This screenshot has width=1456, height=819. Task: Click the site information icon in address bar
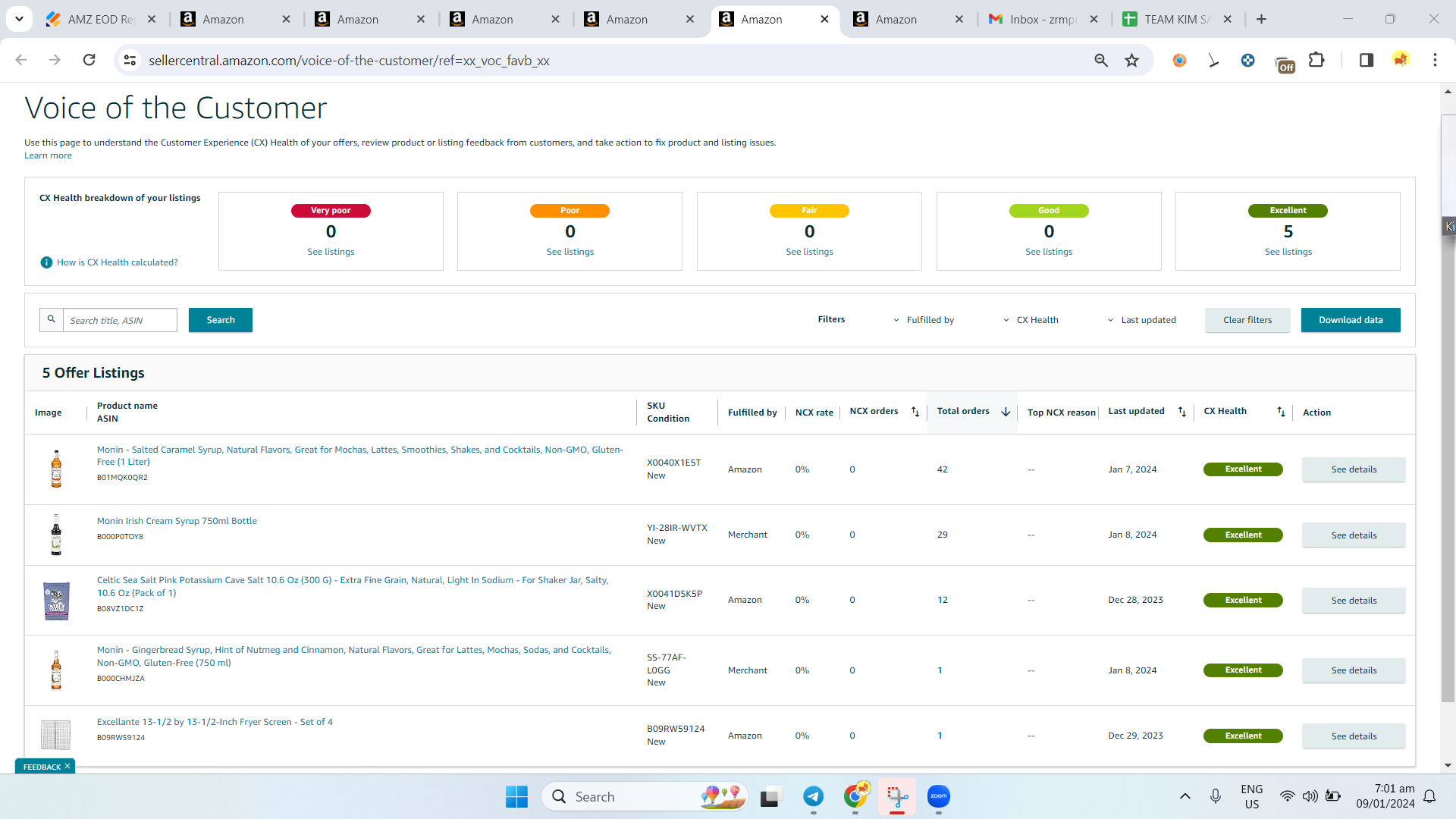coord(130,60)
